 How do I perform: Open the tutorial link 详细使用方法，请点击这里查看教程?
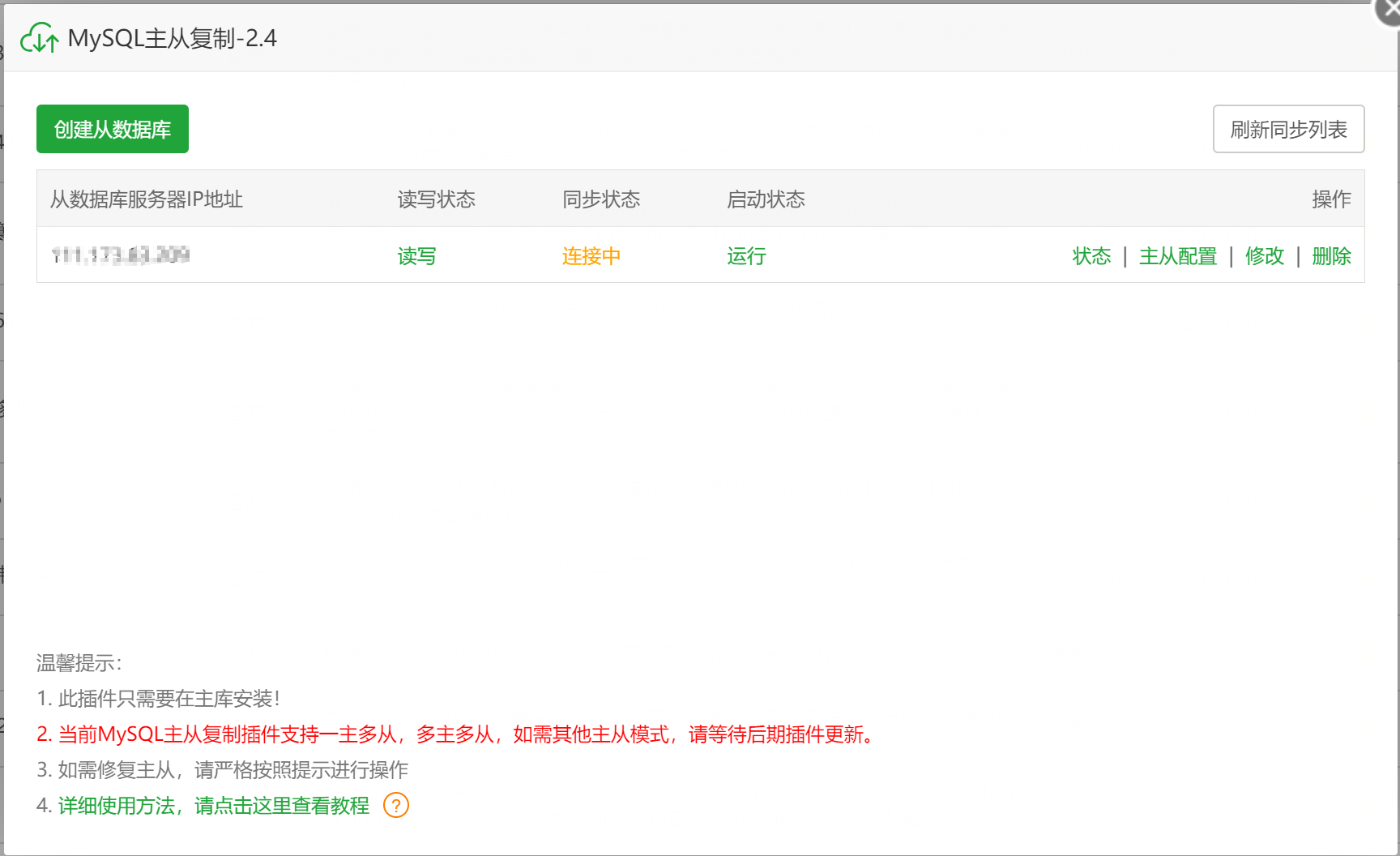pos(214,806)
